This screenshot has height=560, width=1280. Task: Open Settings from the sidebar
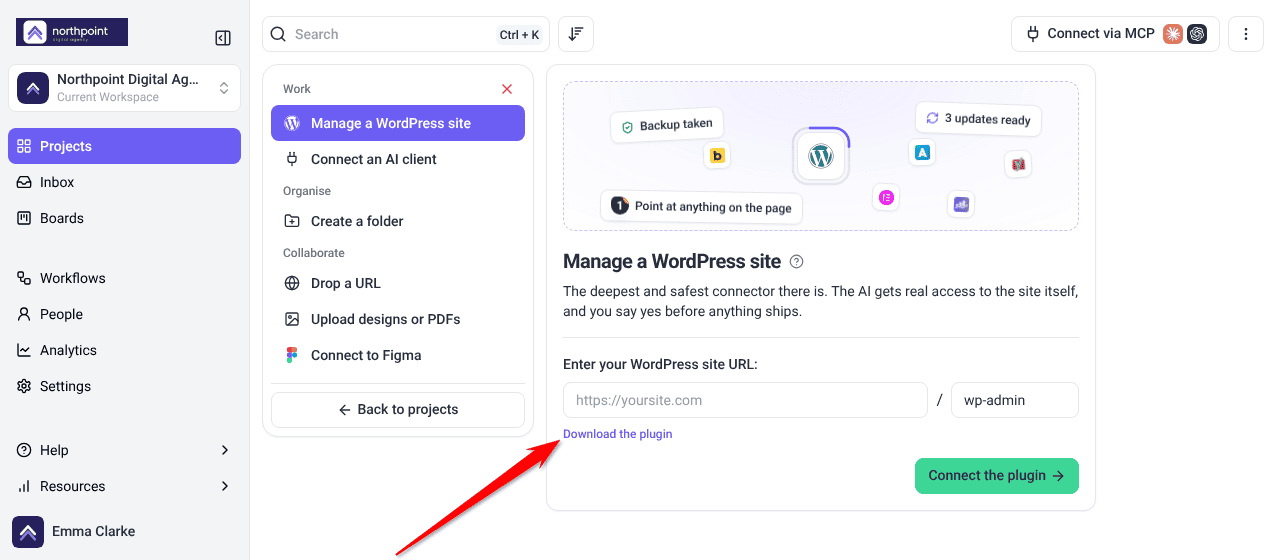(124, 386)
